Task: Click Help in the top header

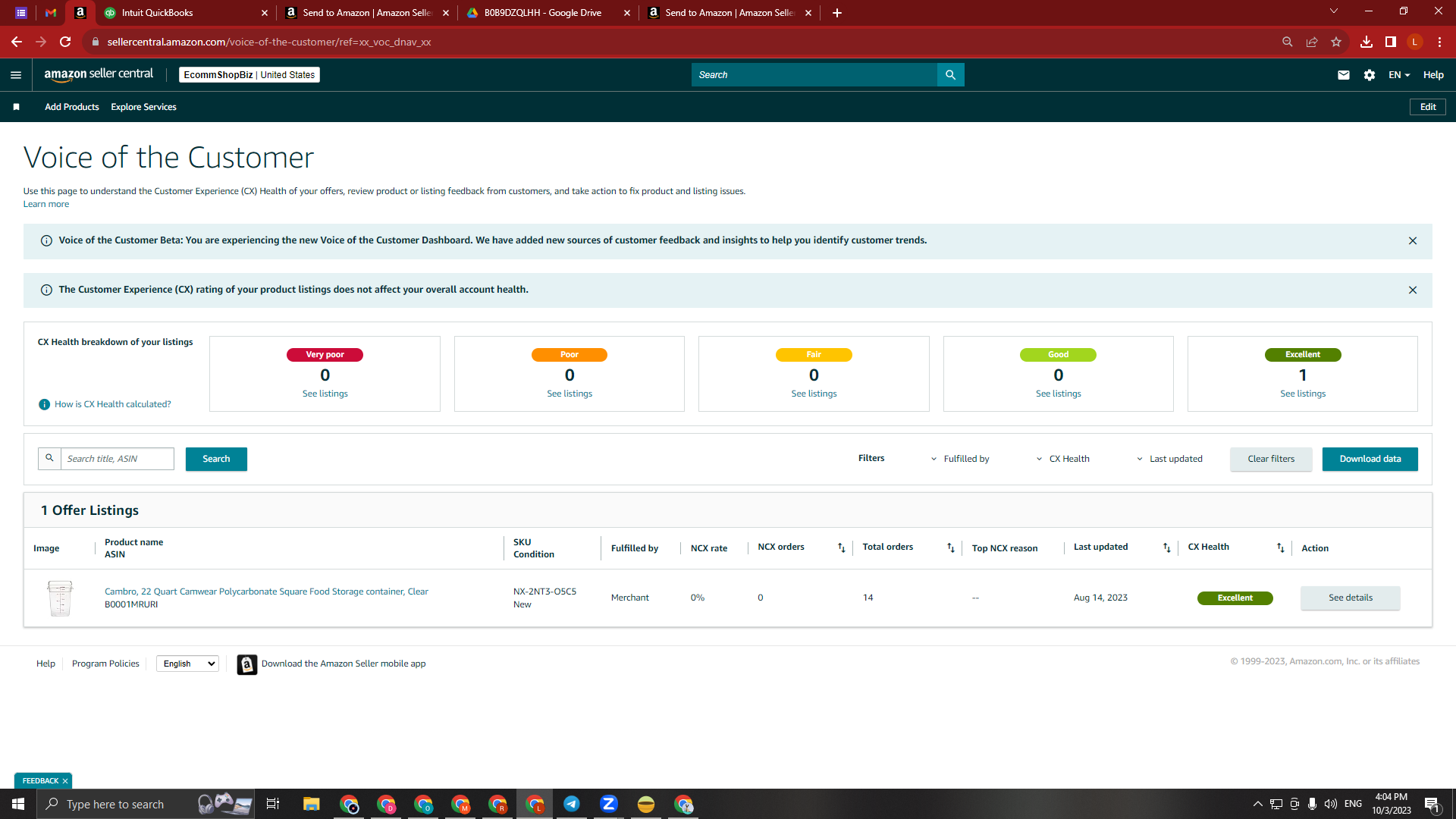Action: (x=1433, y=75)
